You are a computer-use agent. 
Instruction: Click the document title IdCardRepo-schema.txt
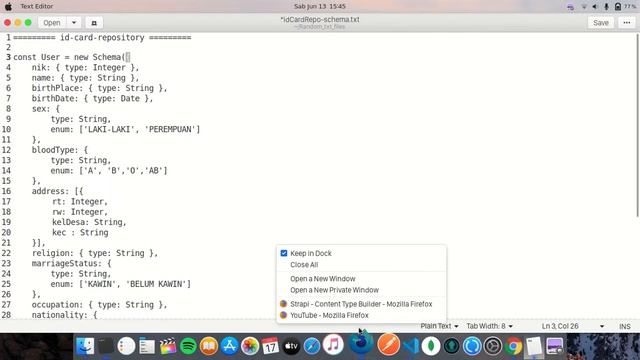[x=320, y=19]
